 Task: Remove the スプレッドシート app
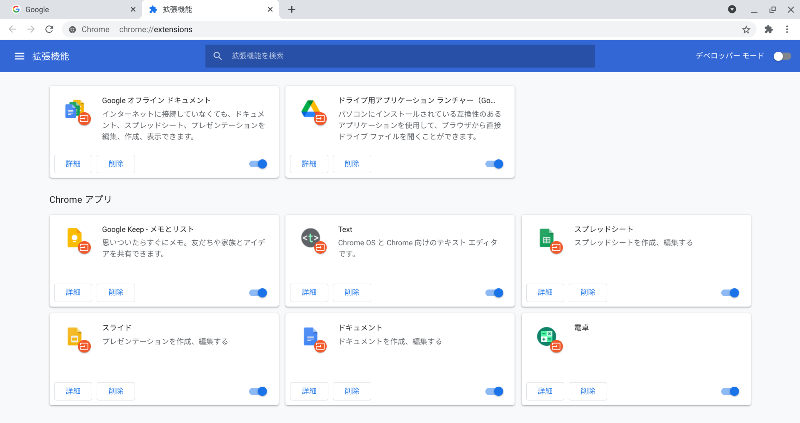(588, 292)
